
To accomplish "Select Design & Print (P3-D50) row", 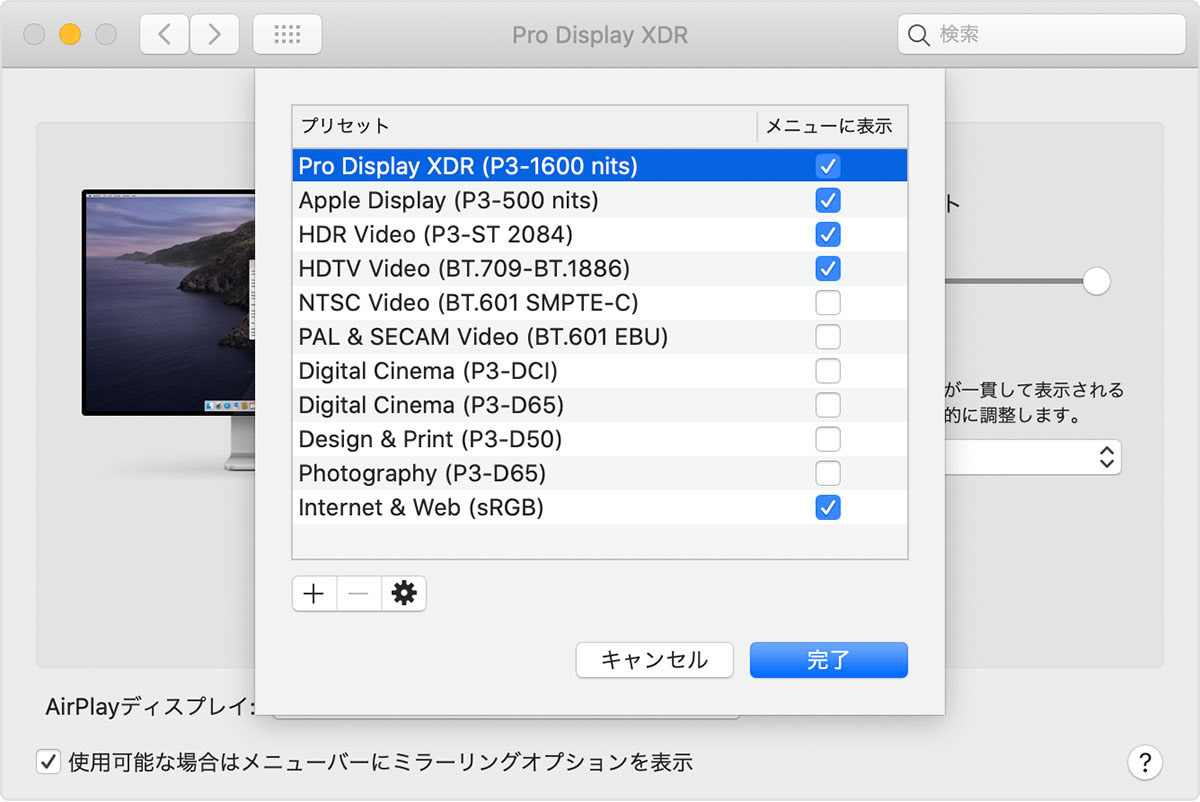I will pos(600,439).
